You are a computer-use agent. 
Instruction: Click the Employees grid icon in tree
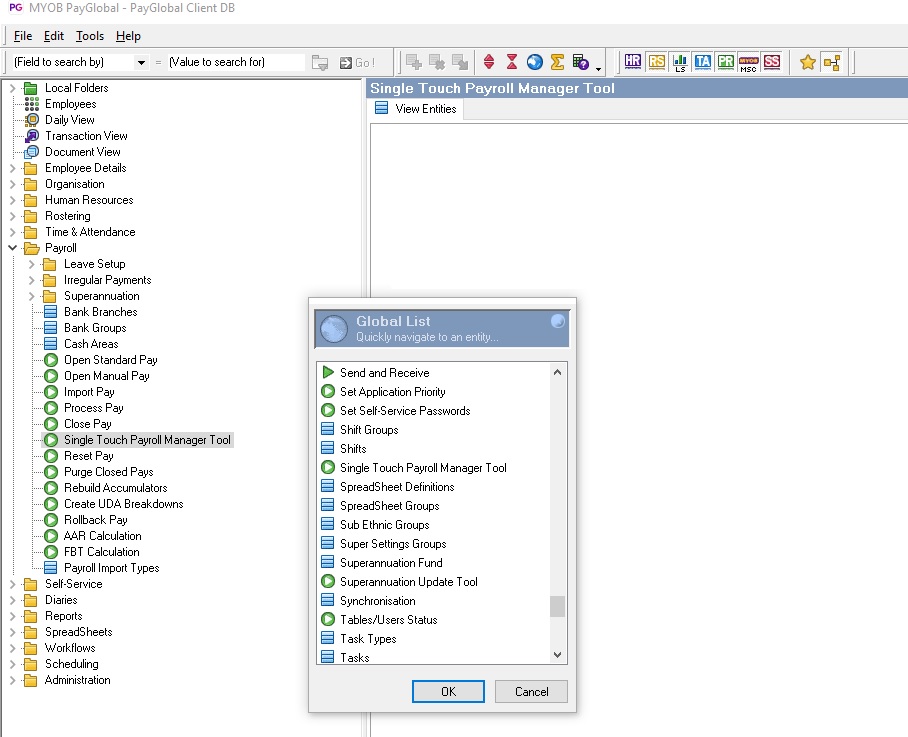[x=32, y=104]
